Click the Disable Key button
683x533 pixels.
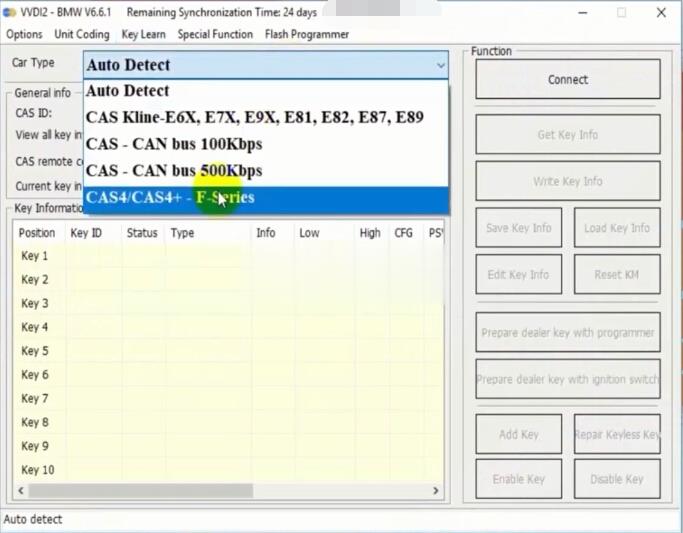[x=617, y=479]
